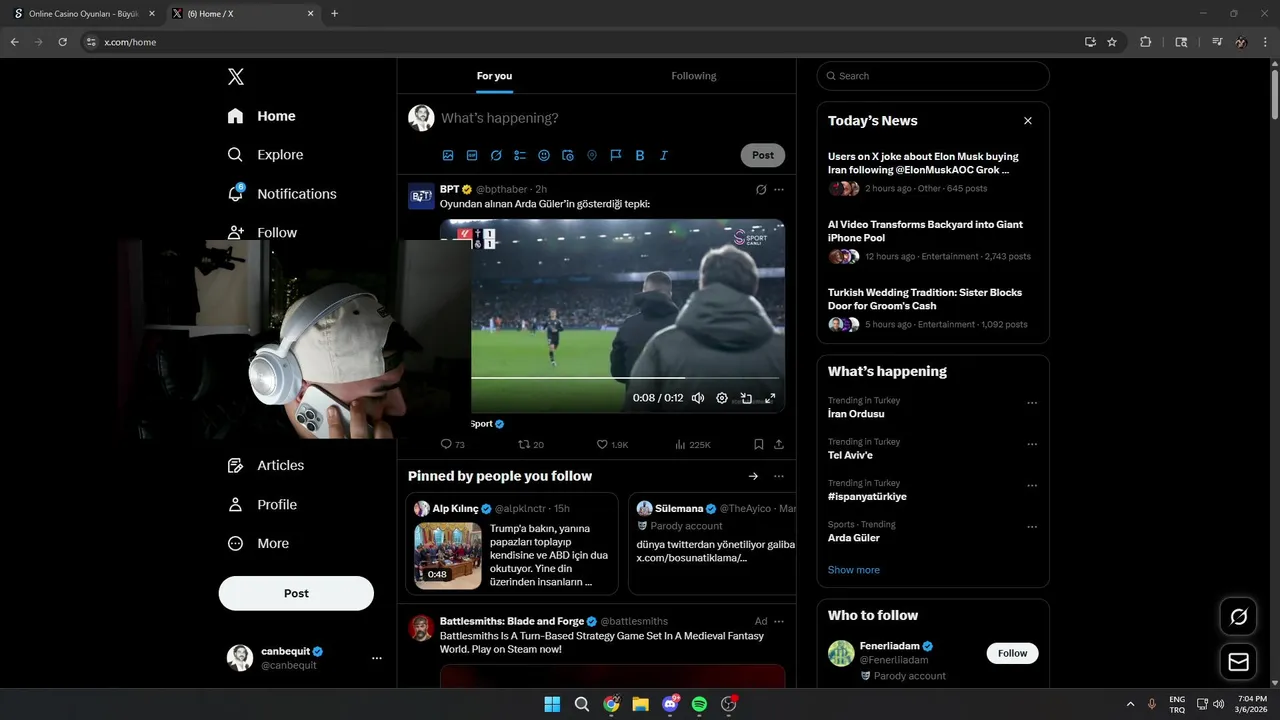Open more options on BPT post
The width and height of the screenshot is (1280, 720).
click(779, 189)
